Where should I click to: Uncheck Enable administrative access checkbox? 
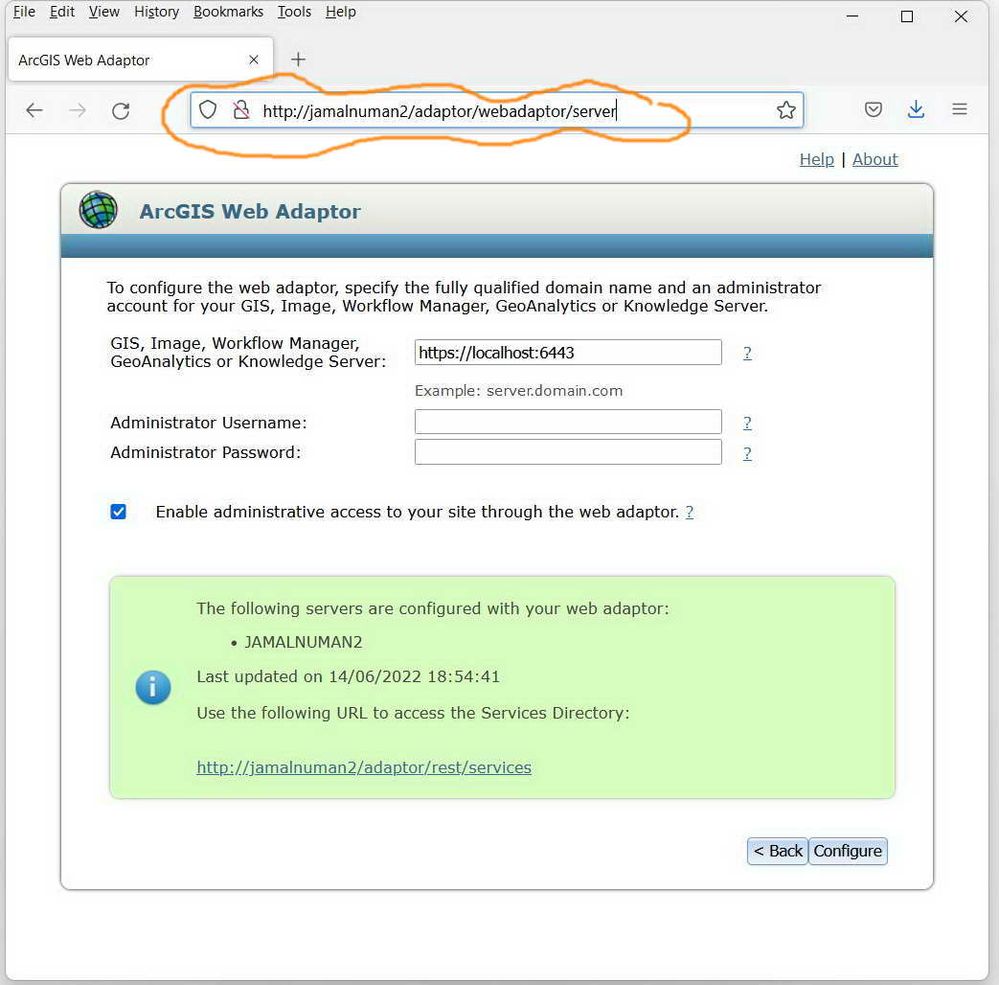click(x=118, y=512)
